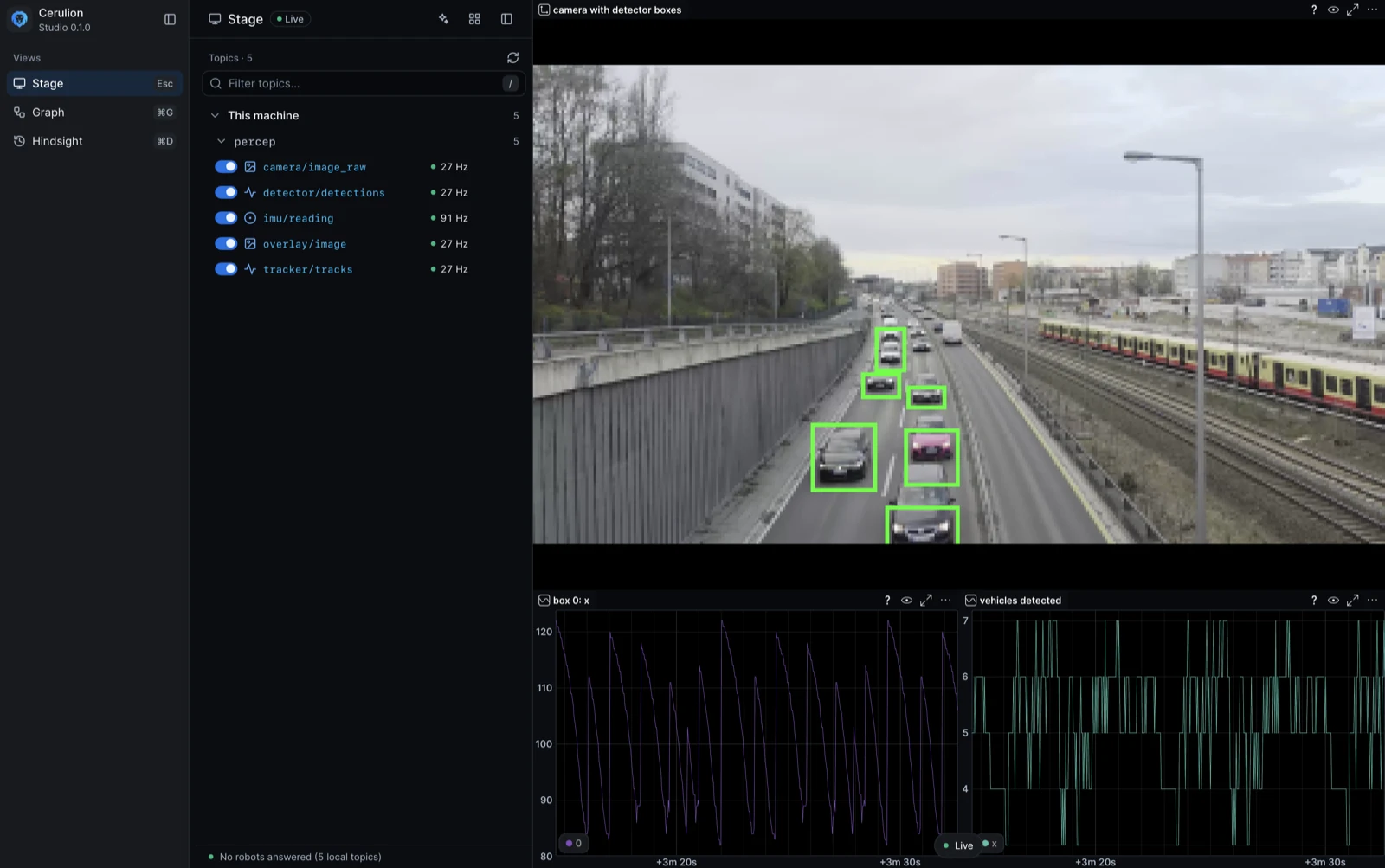Open the Hindsight view
1385x868 pixels.
point(95,141)
